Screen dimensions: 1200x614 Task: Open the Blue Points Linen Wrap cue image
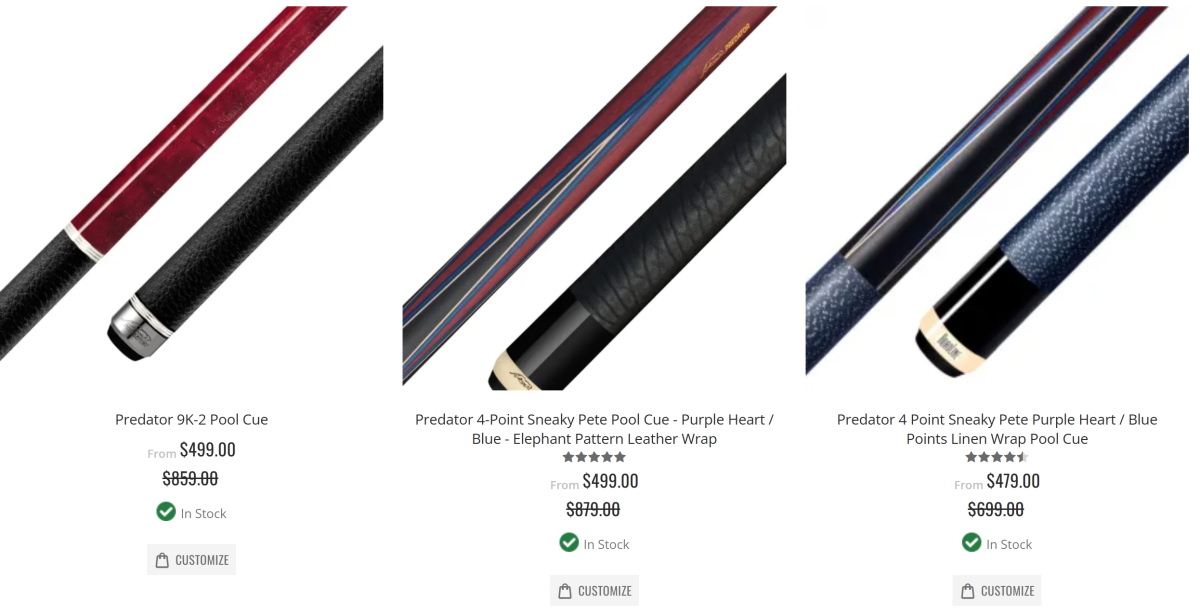click(x=997, y=191)
